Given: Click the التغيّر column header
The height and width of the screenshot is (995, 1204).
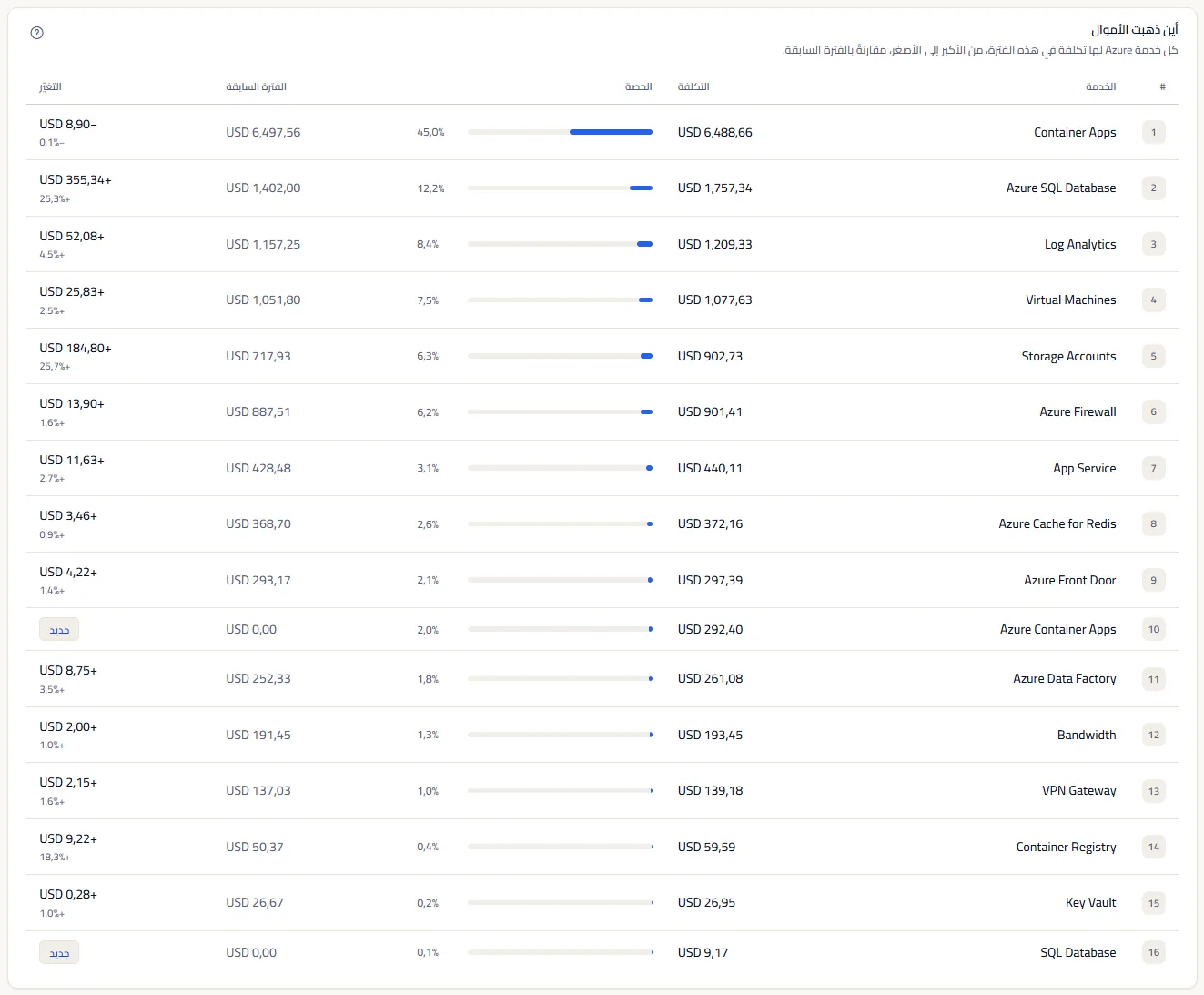Looking at the screenshot, I should point(50,86).
